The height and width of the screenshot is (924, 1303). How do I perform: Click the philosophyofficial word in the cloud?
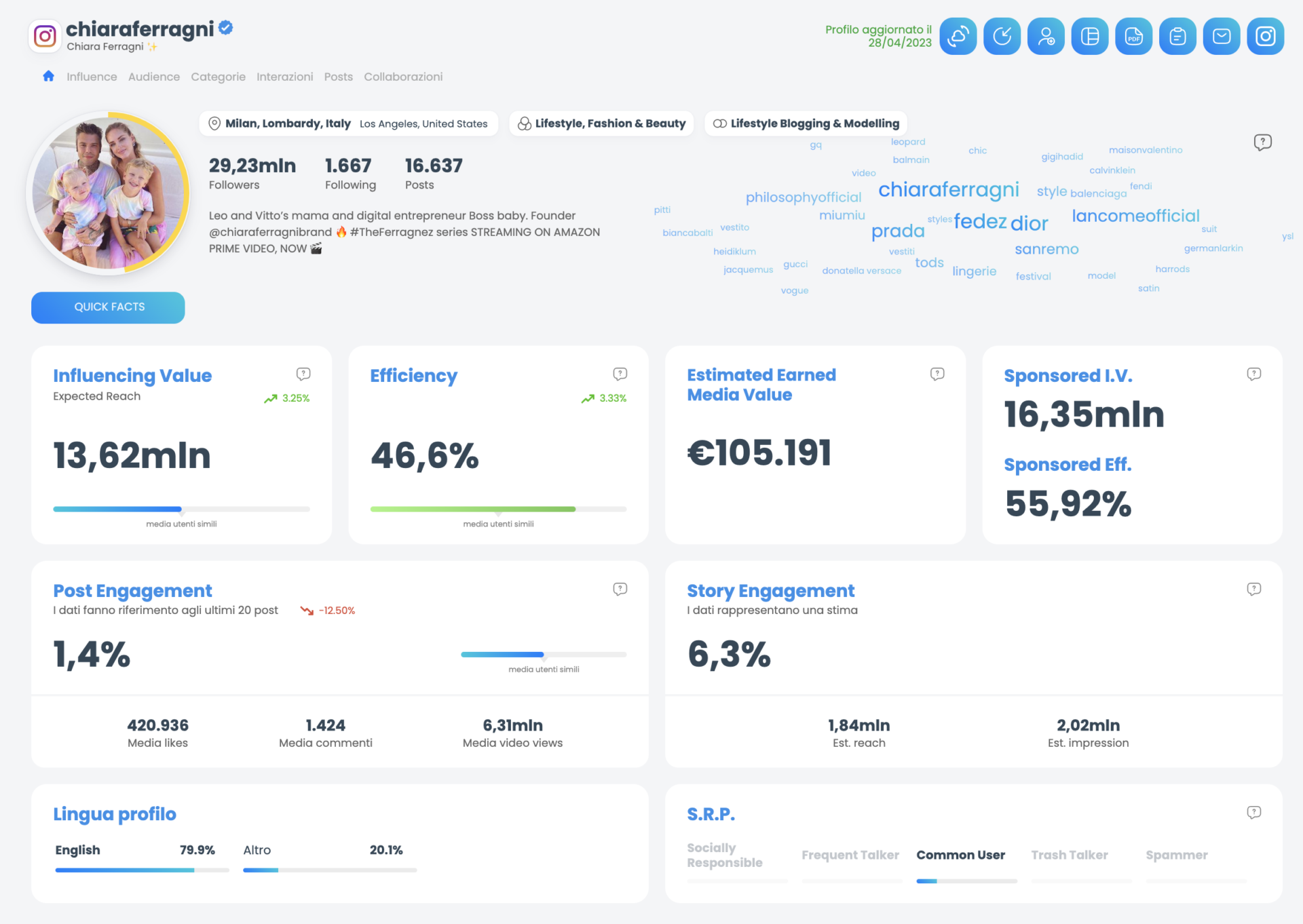coord(804,197)
